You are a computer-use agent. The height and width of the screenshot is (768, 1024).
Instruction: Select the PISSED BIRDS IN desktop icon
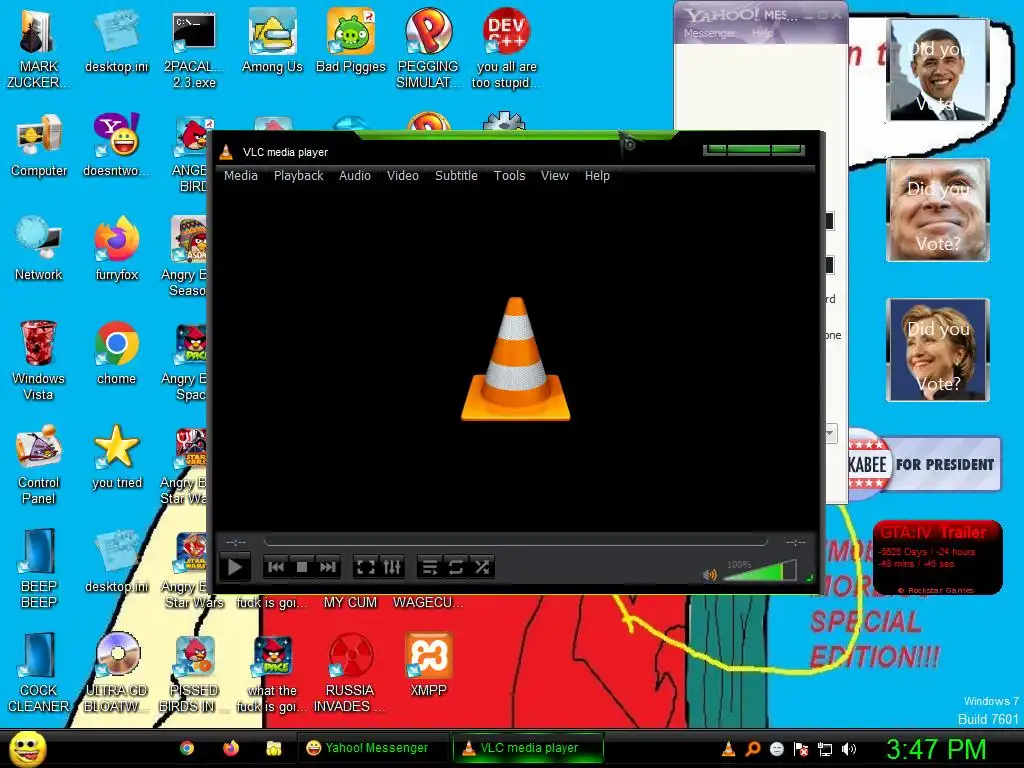(x=194, y=673)
